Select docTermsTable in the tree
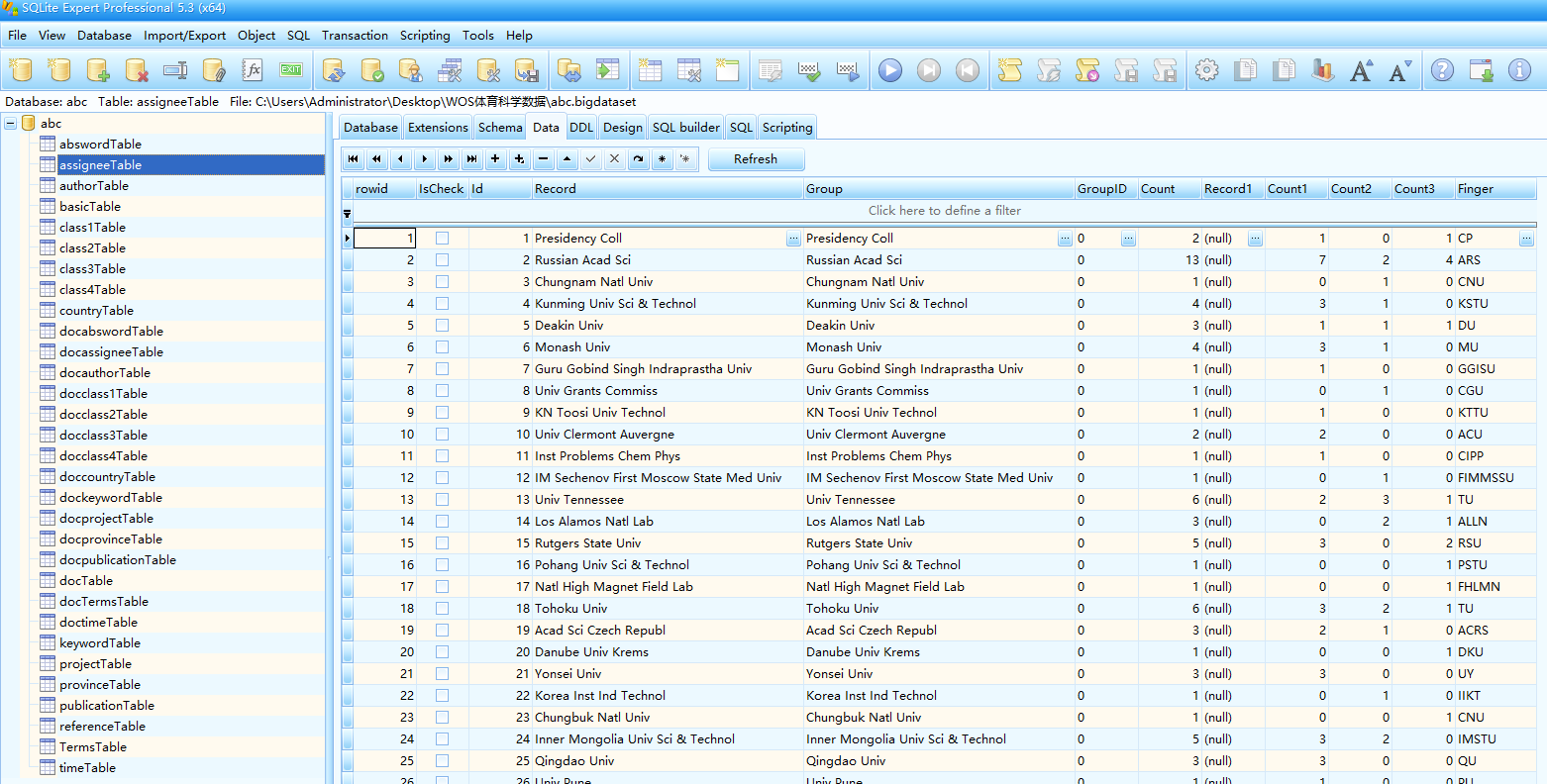 [x=103, y=602]
